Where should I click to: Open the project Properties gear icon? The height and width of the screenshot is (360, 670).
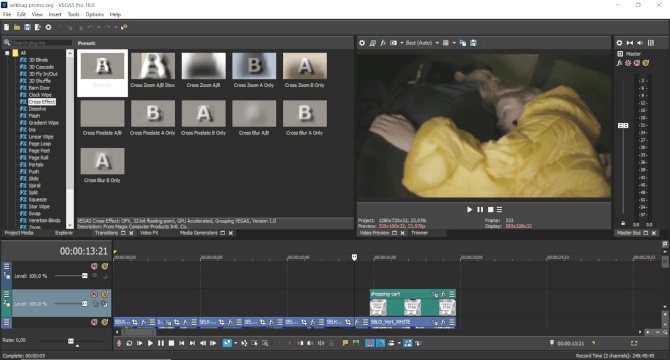tap(48, 27)
